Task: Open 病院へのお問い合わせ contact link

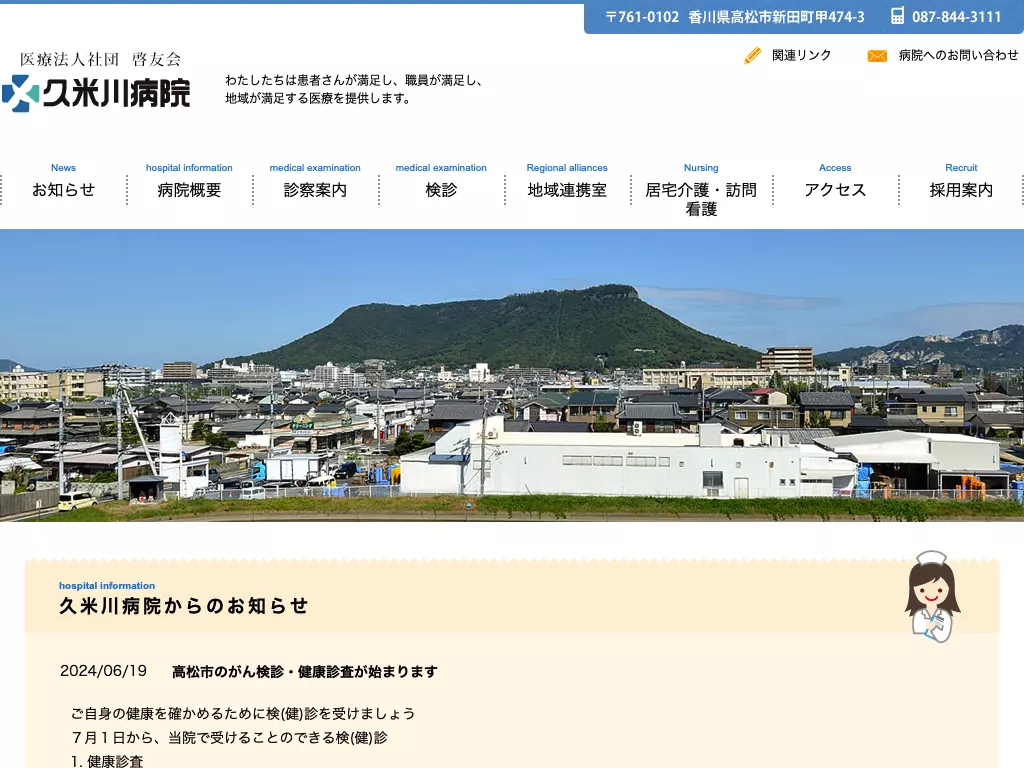Action: (x=958, y=56)
